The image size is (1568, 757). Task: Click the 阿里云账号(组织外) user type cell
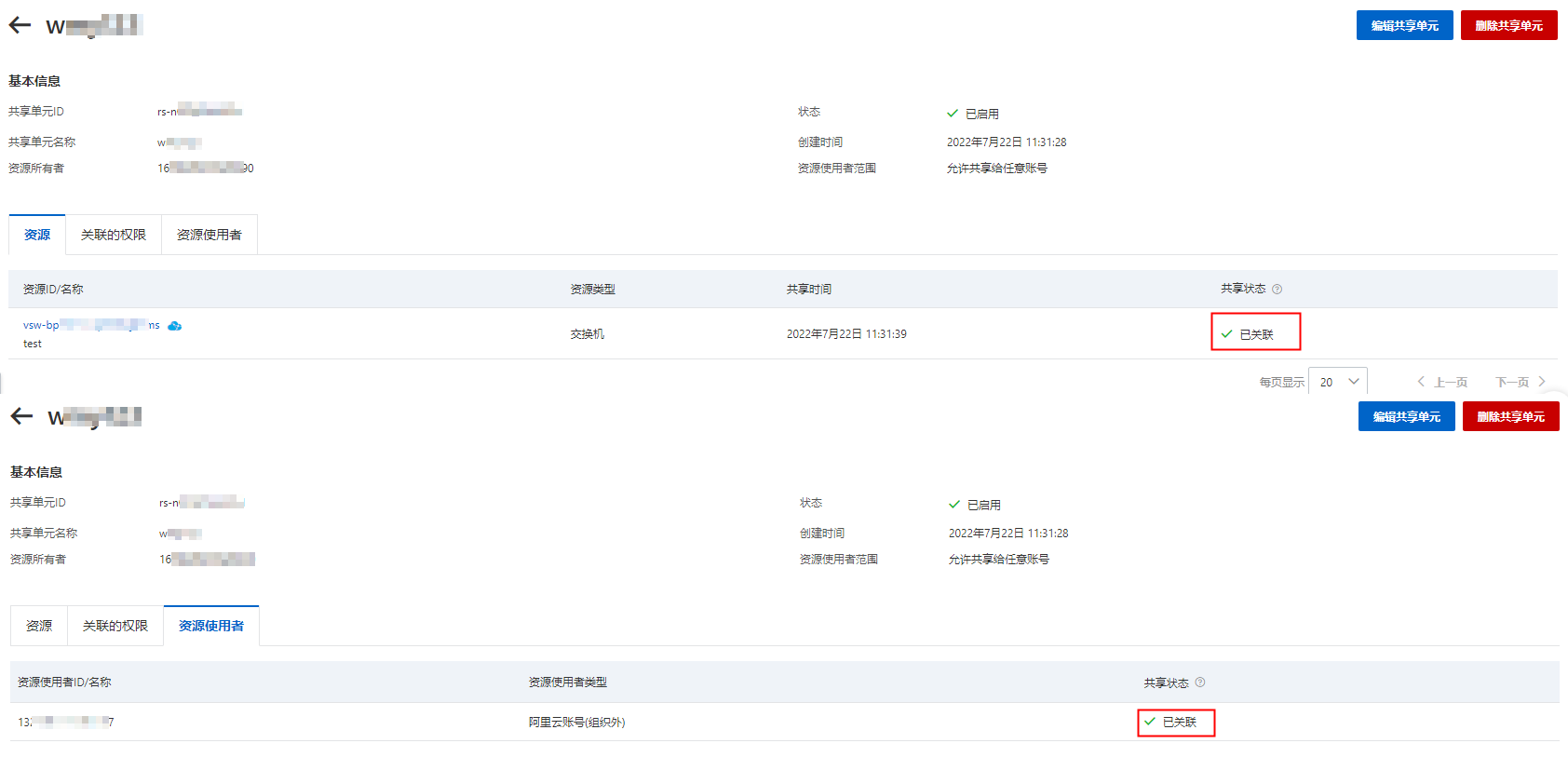pos(577,722)
